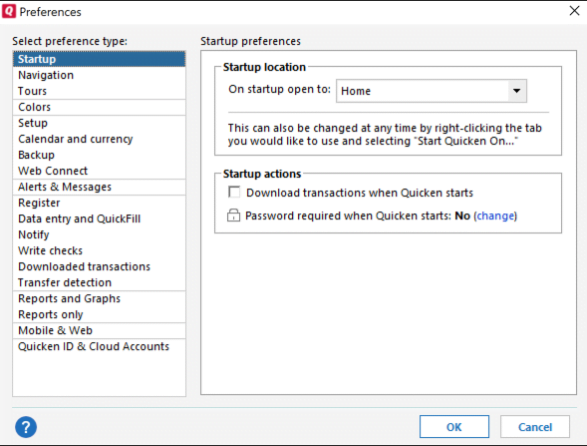Click the Quicken logo in title bar
Image resolution: width=587 pixels, height=446 pixels.
(9, 11)
